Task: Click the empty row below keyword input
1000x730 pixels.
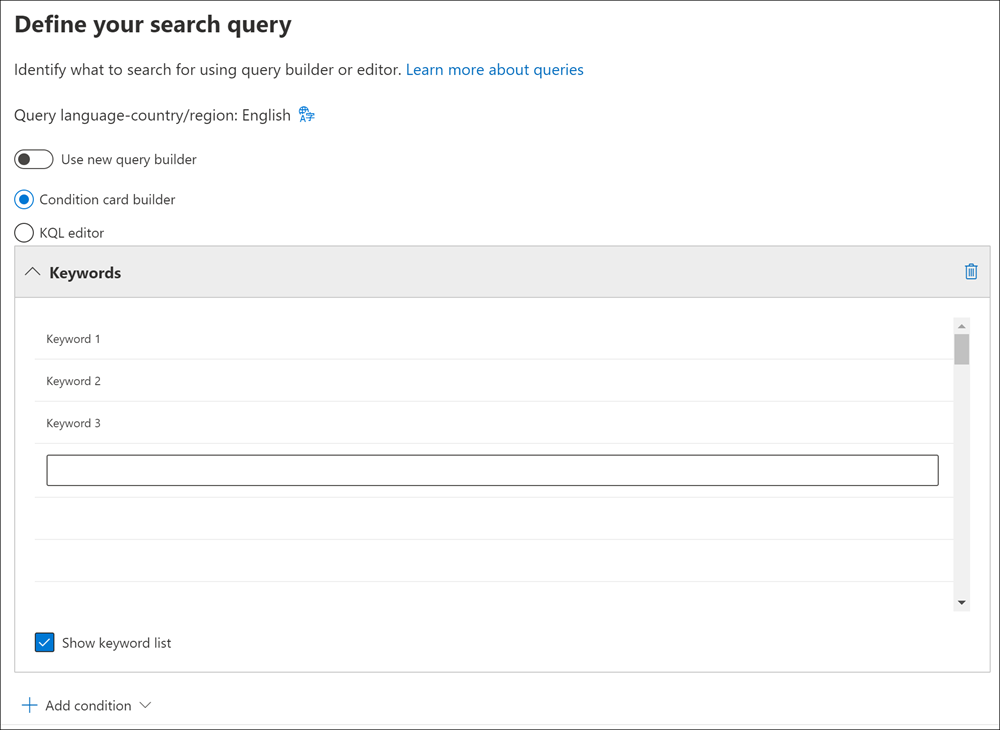Action: pyautogui.click(x=494, y=519)
